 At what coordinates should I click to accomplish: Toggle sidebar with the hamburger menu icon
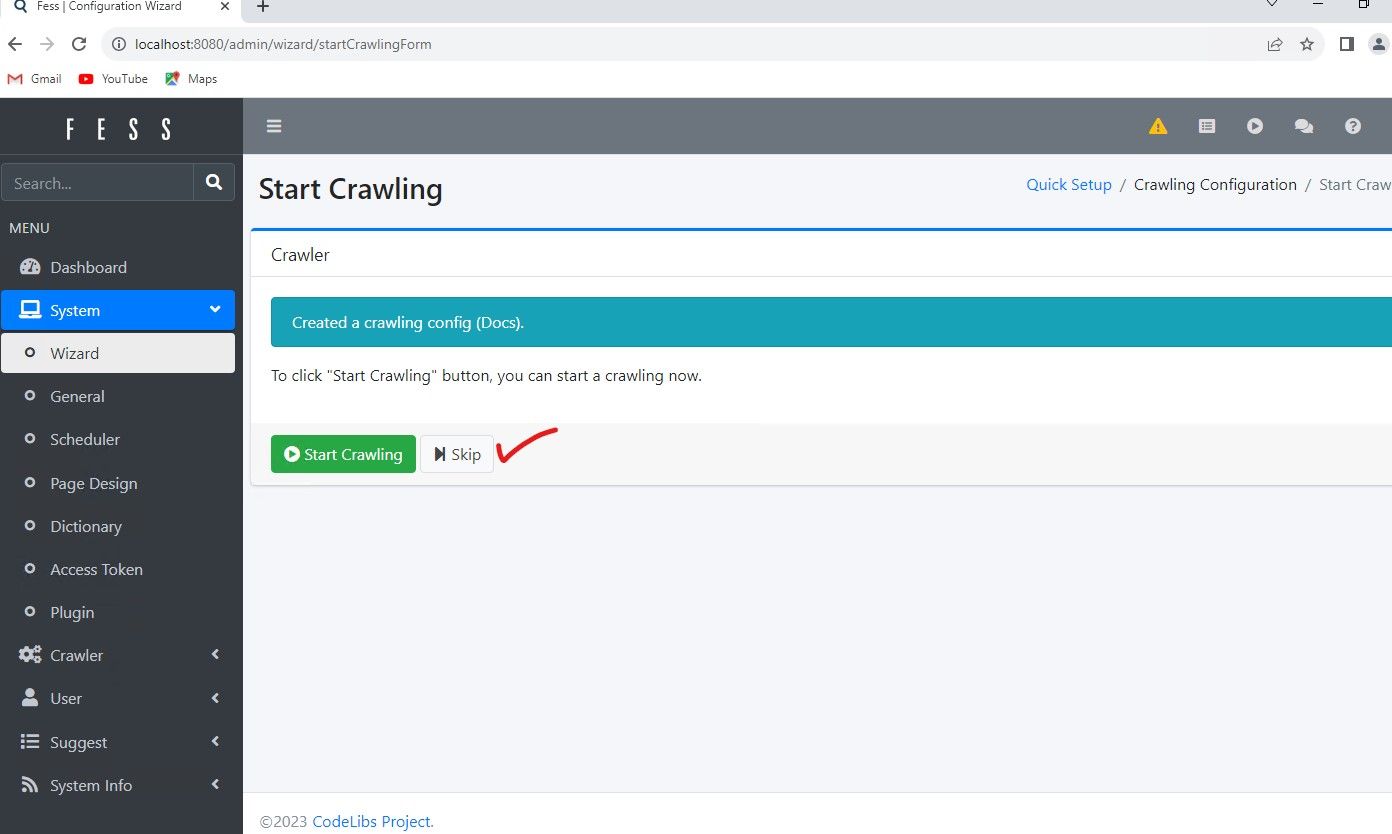tap(274, 126)
